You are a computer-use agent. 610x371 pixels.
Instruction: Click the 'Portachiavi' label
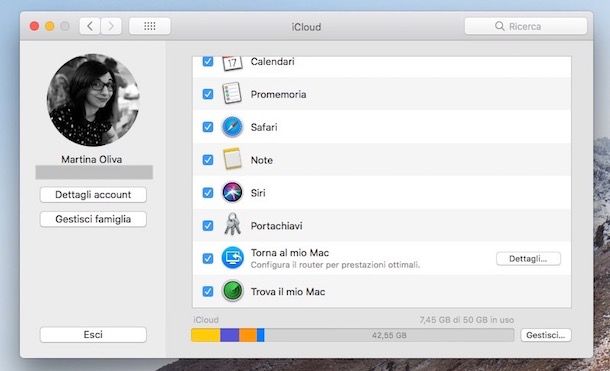277,226
